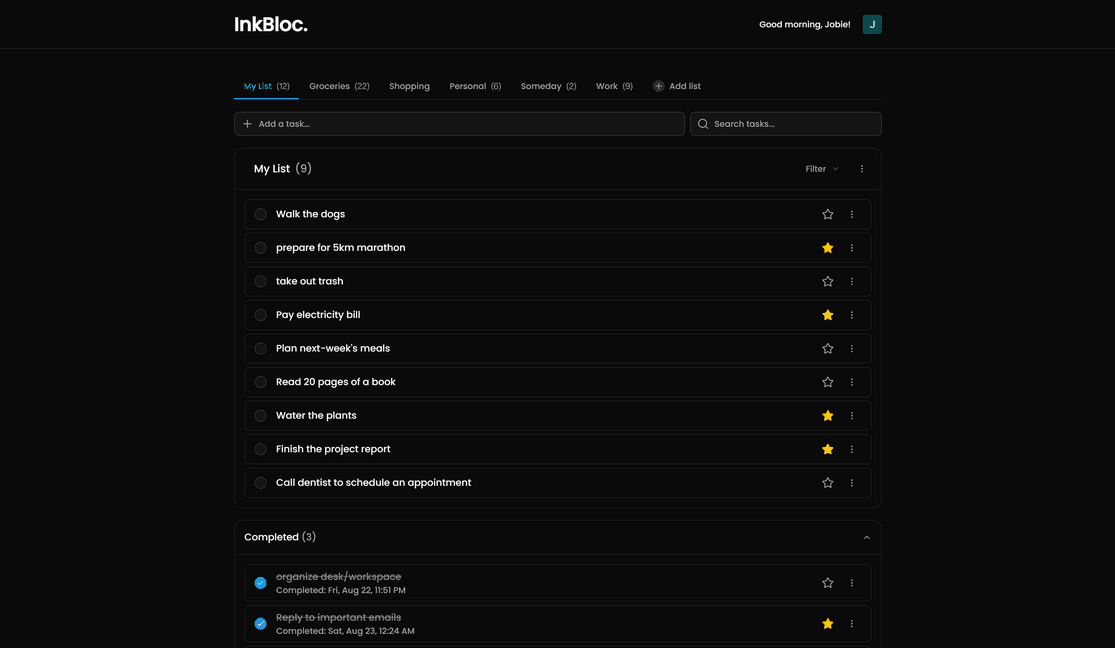This screenshot has width=1115, height=648.
Task: Open options menu for 'take out trash'
Action: [x=852, y=282]
